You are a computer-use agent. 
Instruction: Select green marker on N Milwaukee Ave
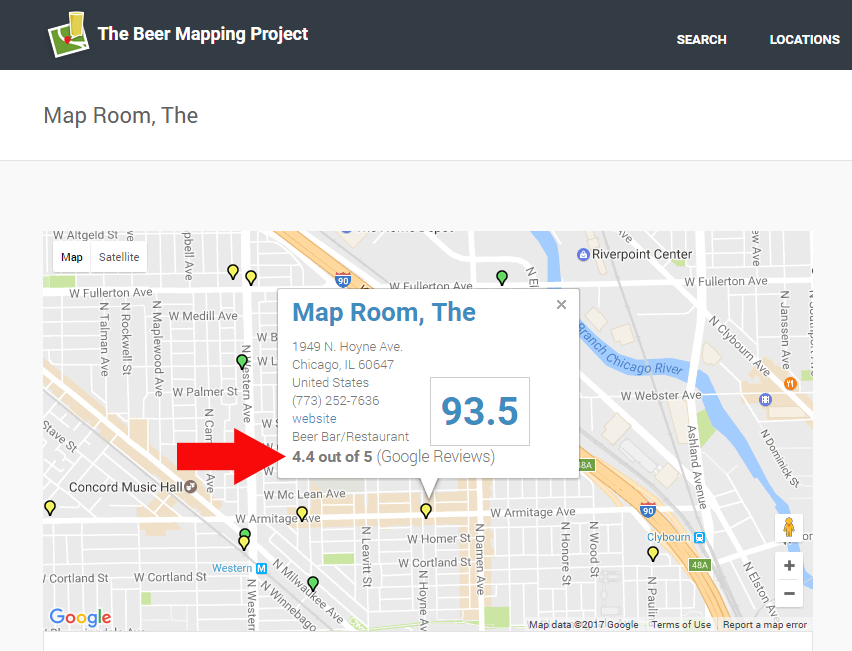[313, 584]
